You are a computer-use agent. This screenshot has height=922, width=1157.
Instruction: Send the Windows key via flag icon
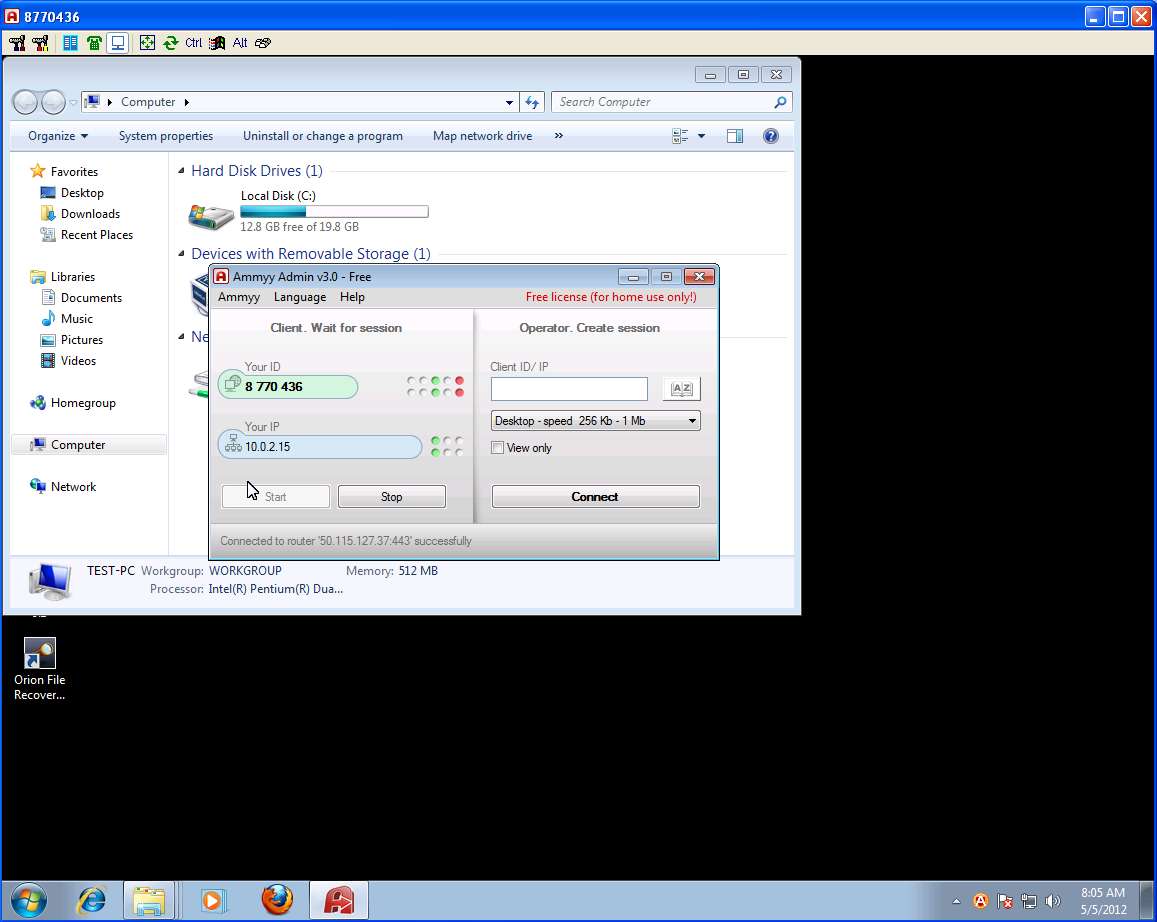pyautogui.click(x=216, y=43)
